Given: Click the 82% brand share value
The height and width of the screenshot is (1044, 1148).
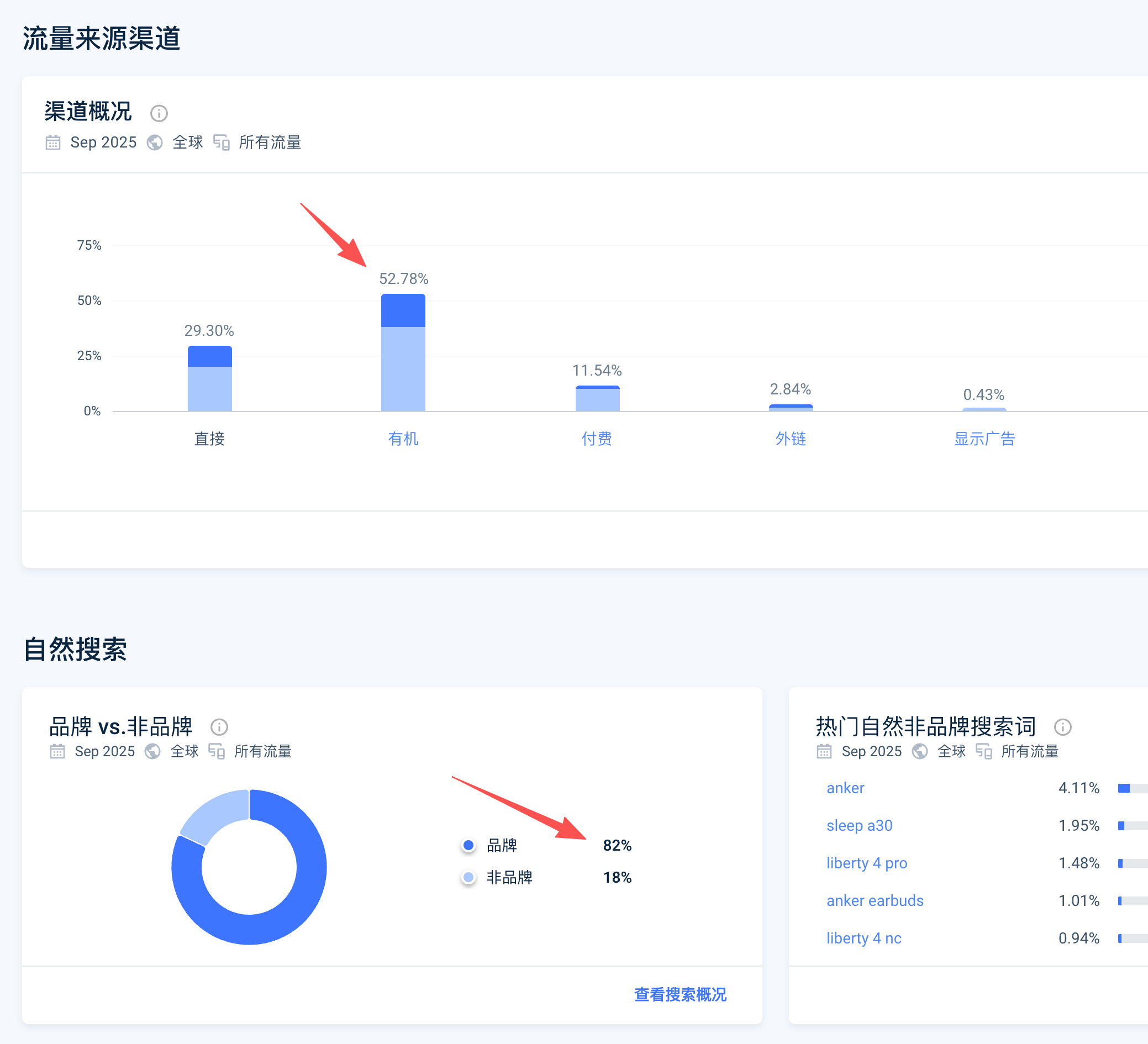Looking at the screenshot, I should (x=617, y=845).
